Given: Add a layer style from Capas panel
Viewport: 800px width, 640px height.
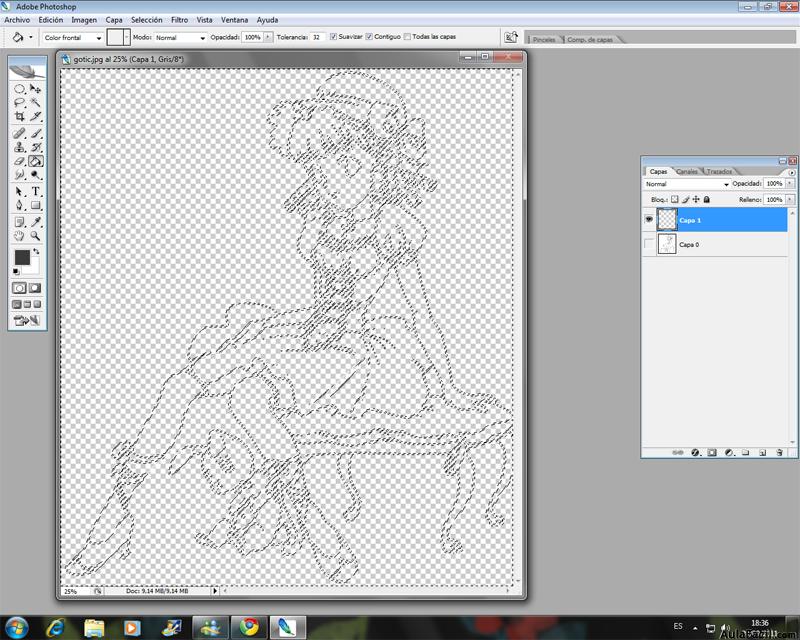Looking at the screenshot, I should [695, 452].
